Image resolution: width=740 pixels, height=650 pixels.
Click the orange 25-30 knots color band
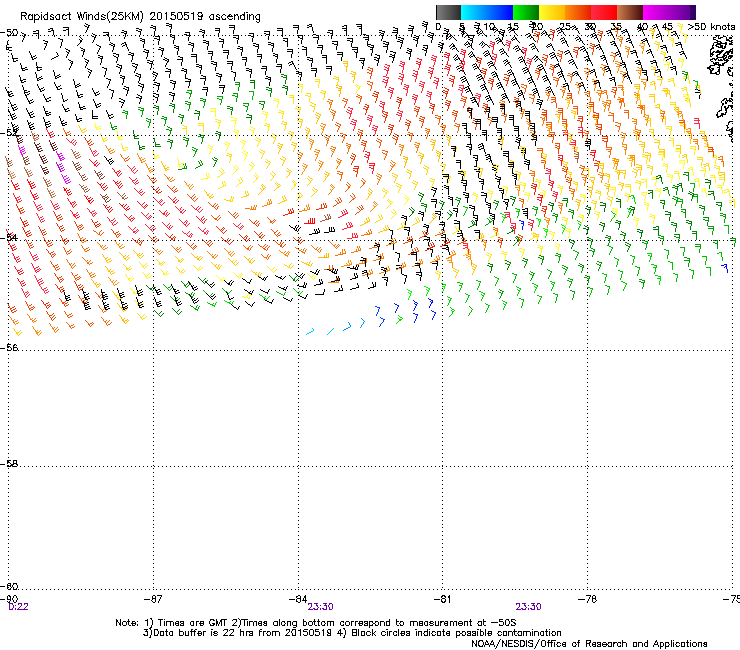click(x=578, y=12)
